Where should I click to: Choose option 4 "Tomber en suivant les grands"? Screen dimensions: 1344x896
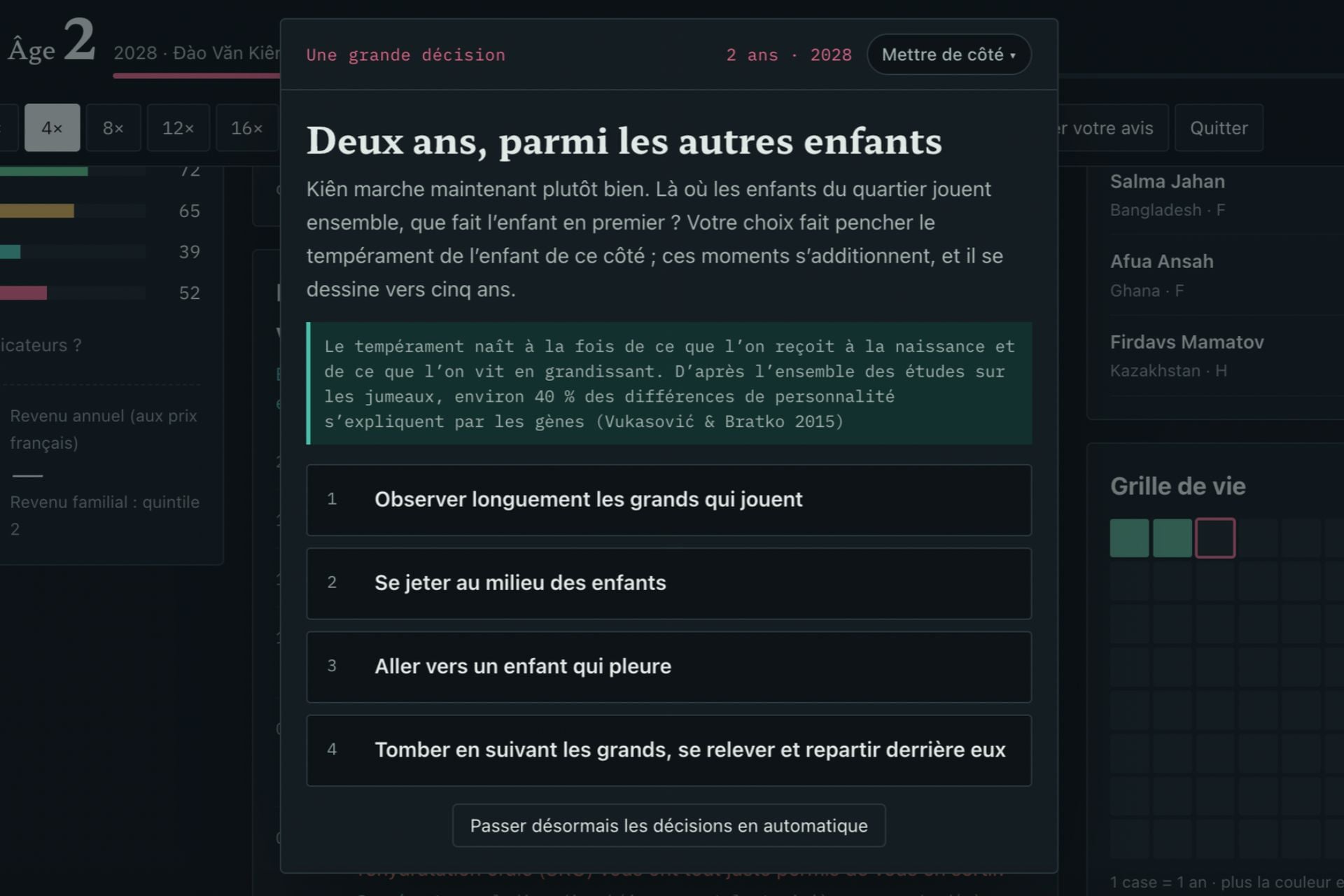[x=668, y=750]
